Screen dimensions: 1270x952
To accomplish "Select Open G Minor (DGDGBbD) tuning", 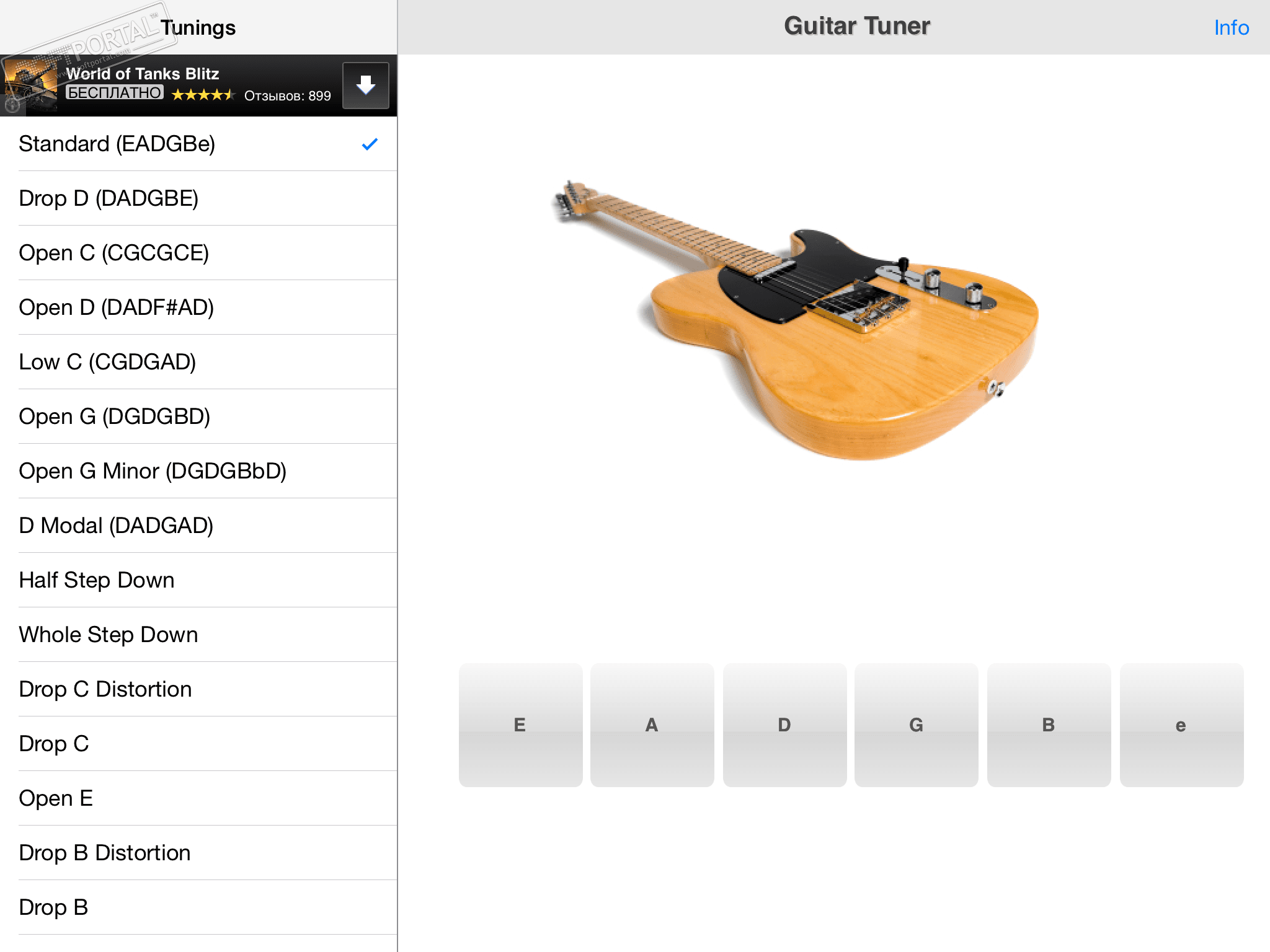I will pos(198,471).
